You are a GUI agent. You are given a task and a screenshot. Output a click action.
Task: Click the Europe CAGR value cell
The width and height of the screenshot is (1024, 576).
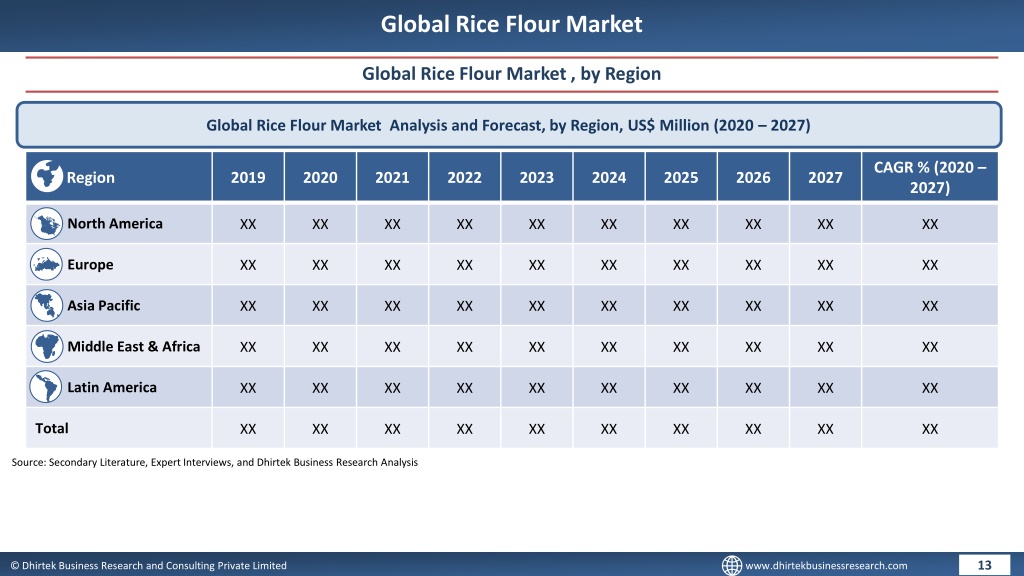[930, 265]
